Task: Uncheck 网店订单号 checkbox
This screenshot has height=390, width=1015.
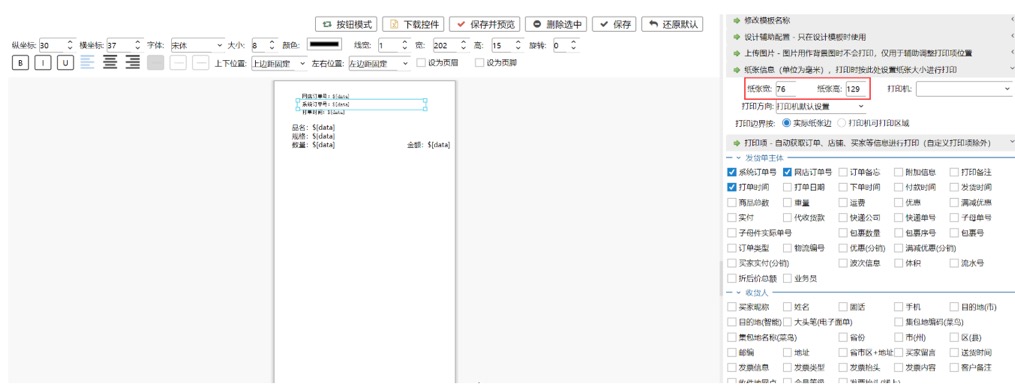Action: click(x=787, y=172)
